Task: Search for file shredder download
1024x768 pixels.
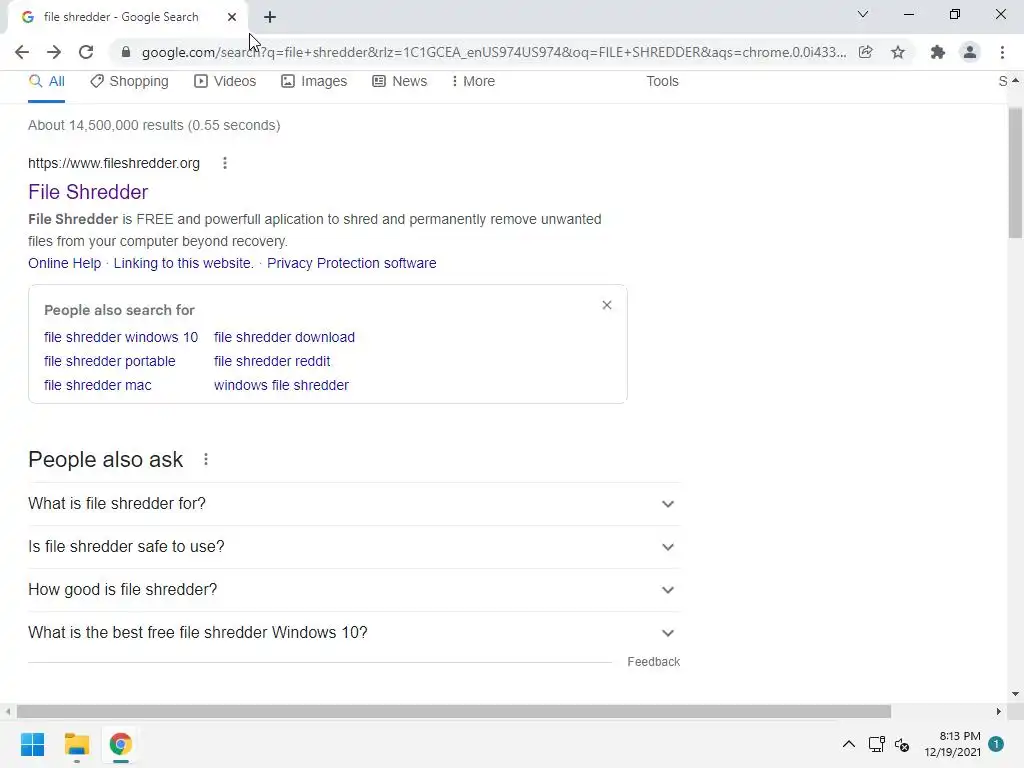Action: (284, 338)
